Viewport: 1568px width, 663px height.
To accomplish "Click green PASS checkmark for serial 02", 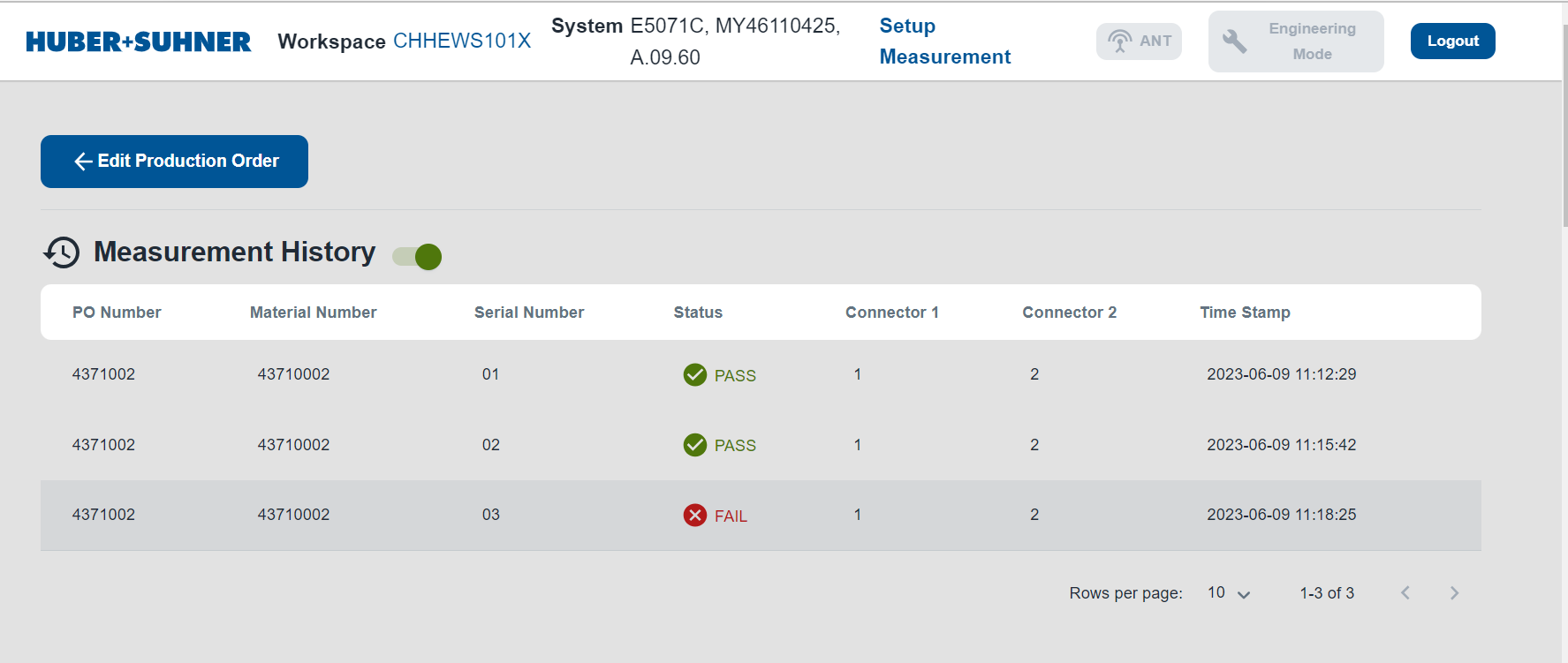I will 695,445.
